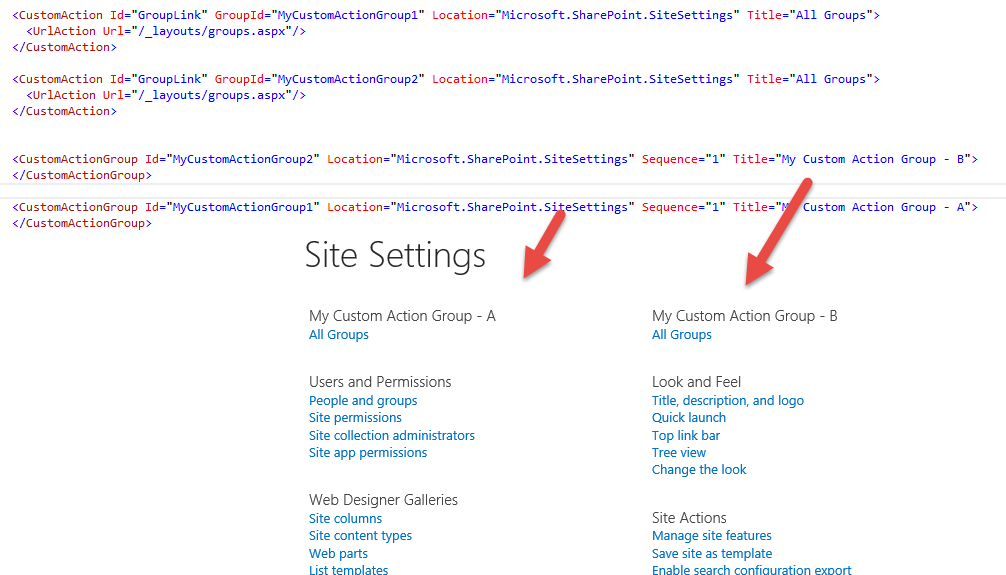Open All Groups under Action Group A
The height and width of the screenshot is (575, 1006).
pyautogui.click(x=339, y=335)
